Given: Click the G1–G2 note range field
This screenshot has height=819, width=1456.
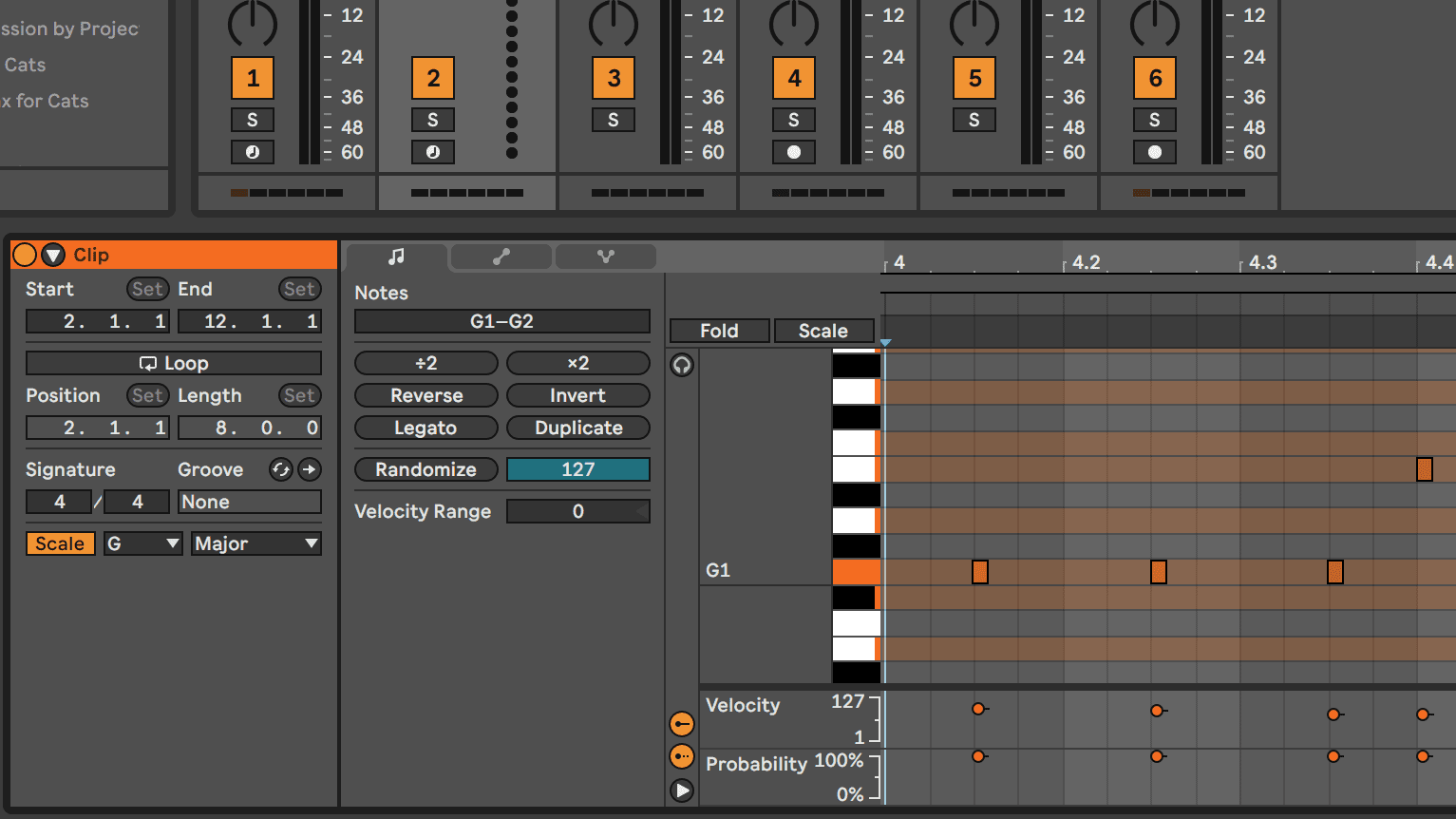Looking at the screenshot, I should pyautogui.click(x=502, y=321).
